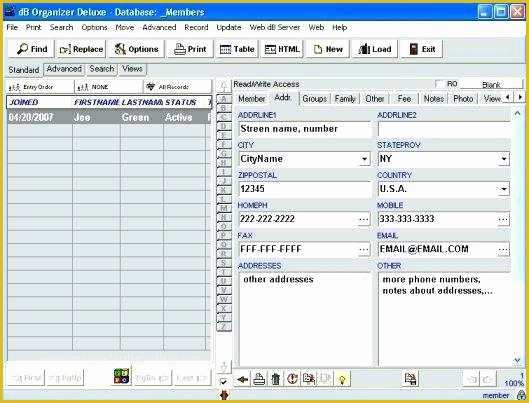
Task: Select the Joe Green record row
Action: (109, 117)
